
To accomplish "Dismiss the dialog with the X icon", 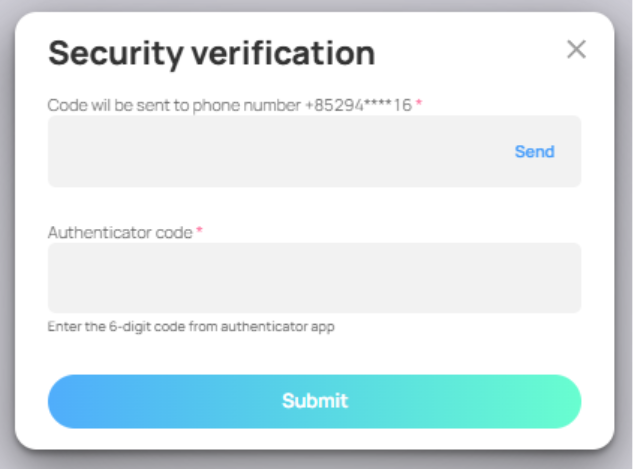I will click(576, 50).
